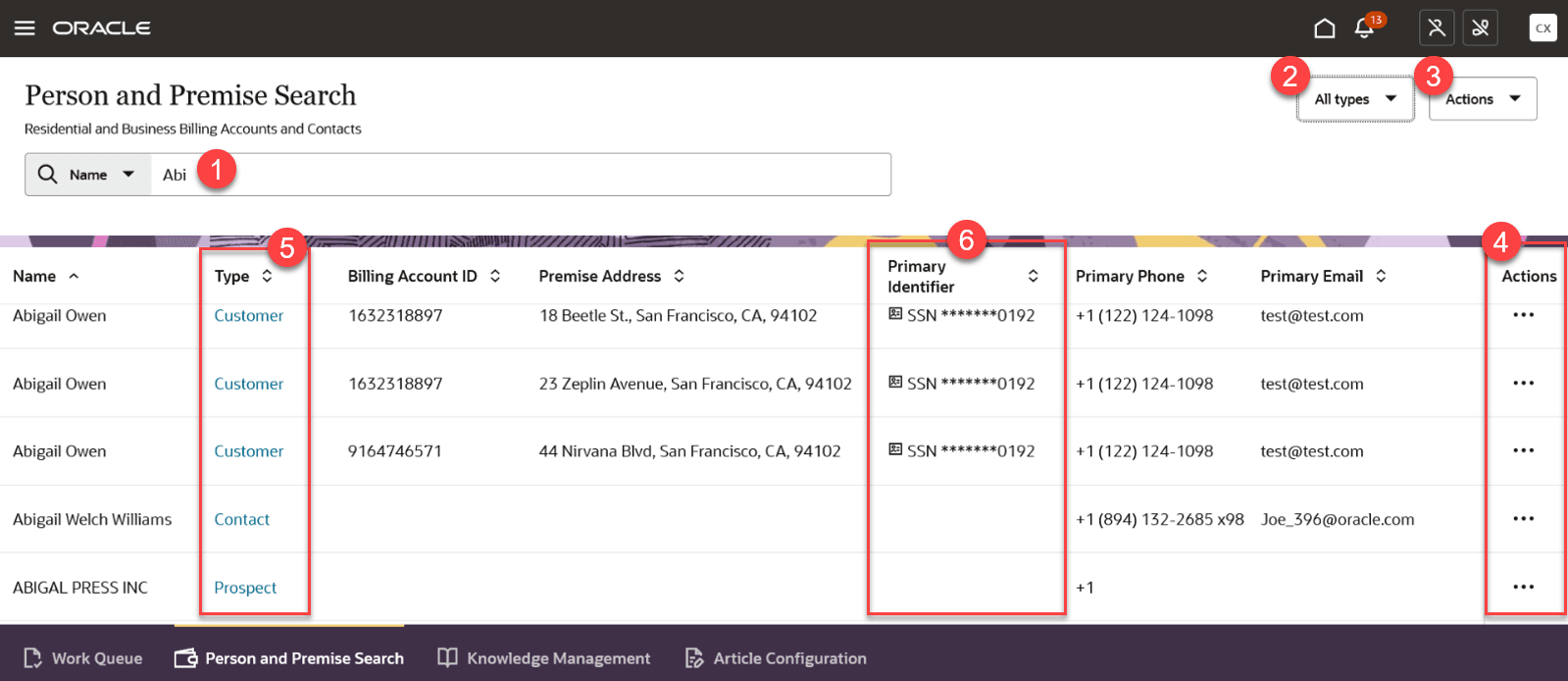Select the Person and Premise Search tab
Image resolution: width=1568 pixels, height=681 pixels.
[289, 658]
